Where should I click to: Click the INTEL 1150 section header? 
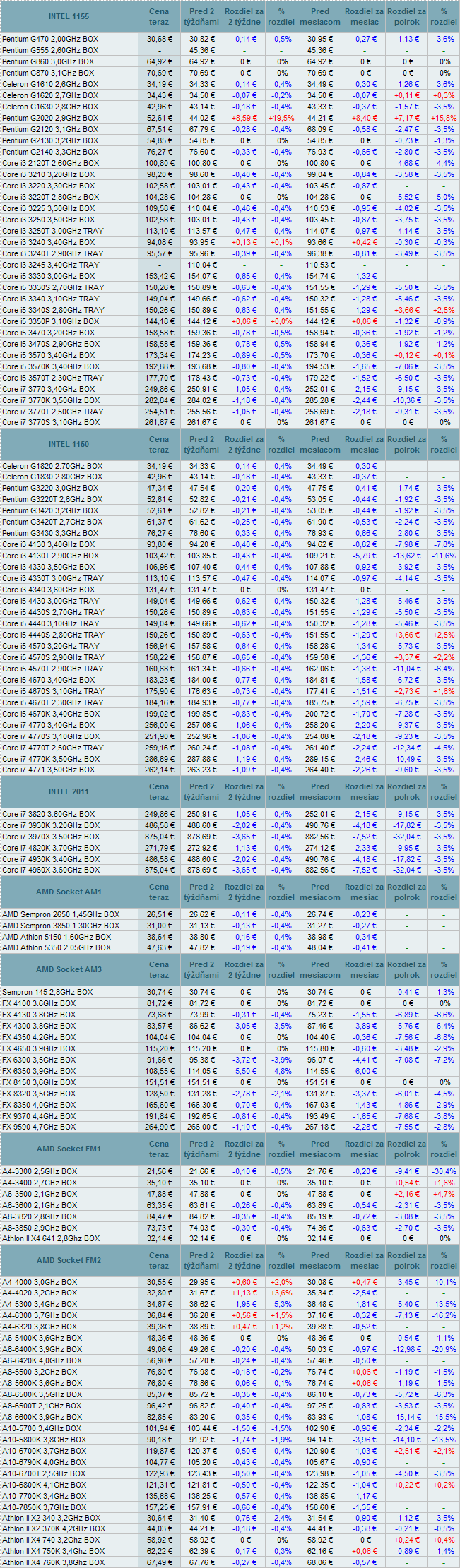coord(69,444)
